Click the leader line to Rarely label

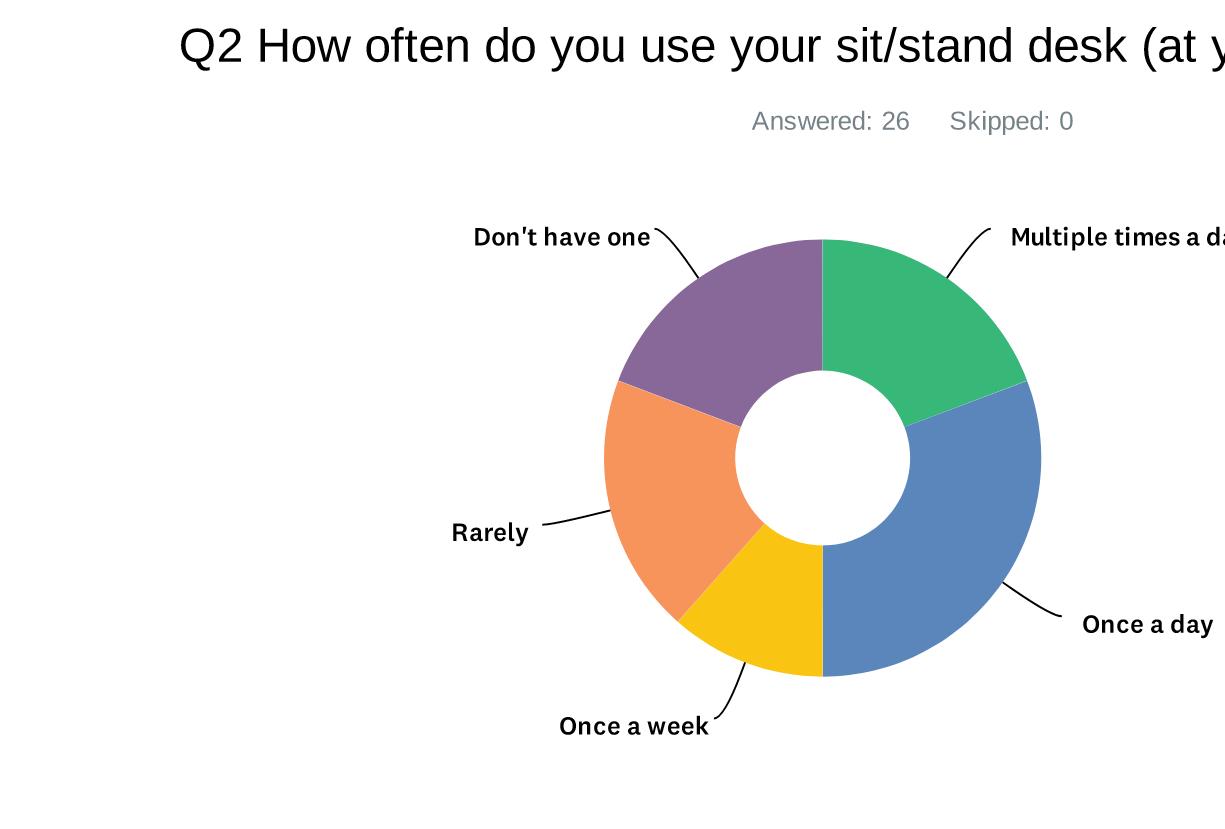(576, 518)
